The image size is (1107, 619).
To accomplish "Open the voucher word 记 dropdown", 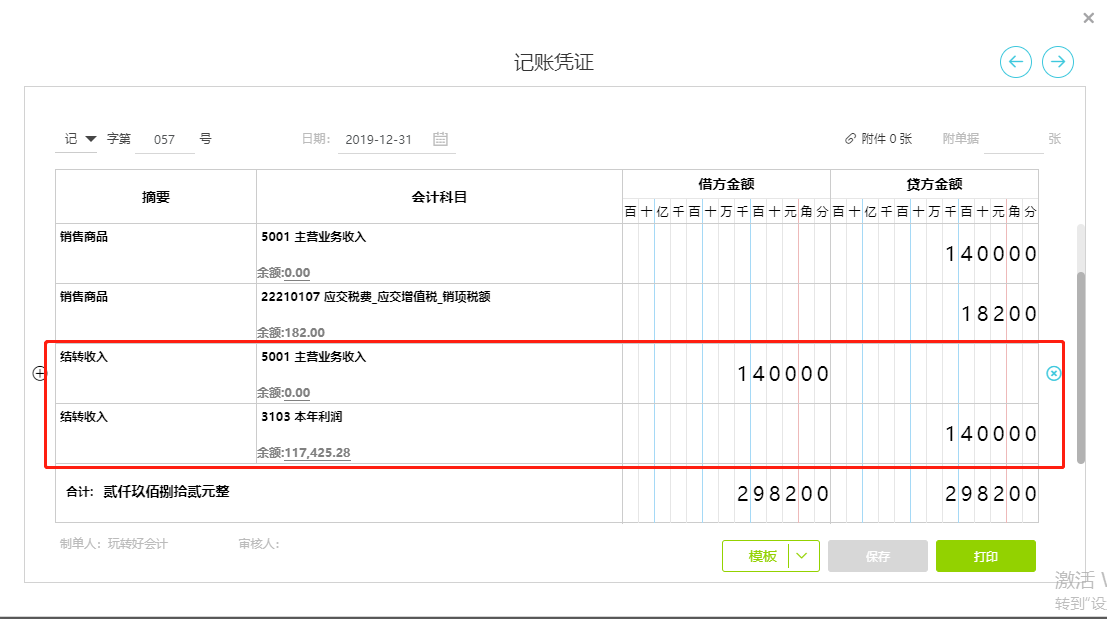I will pyautogui.click(x=77, y=139).
